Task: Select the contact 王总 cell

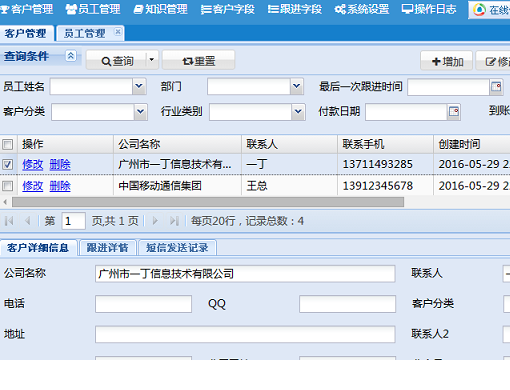Action: (289, 186)
